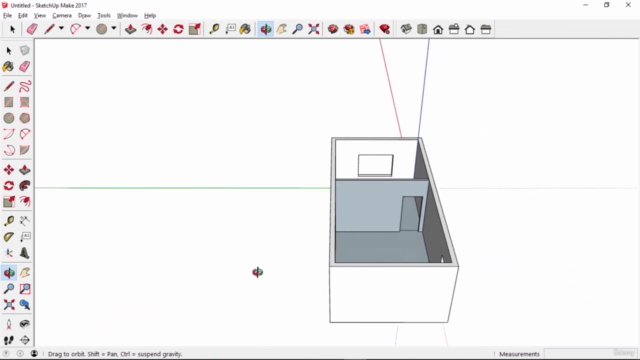Select the Scale tool in top toolbar
The width and height of the screenshot is (640, 360).
point(195,29)
